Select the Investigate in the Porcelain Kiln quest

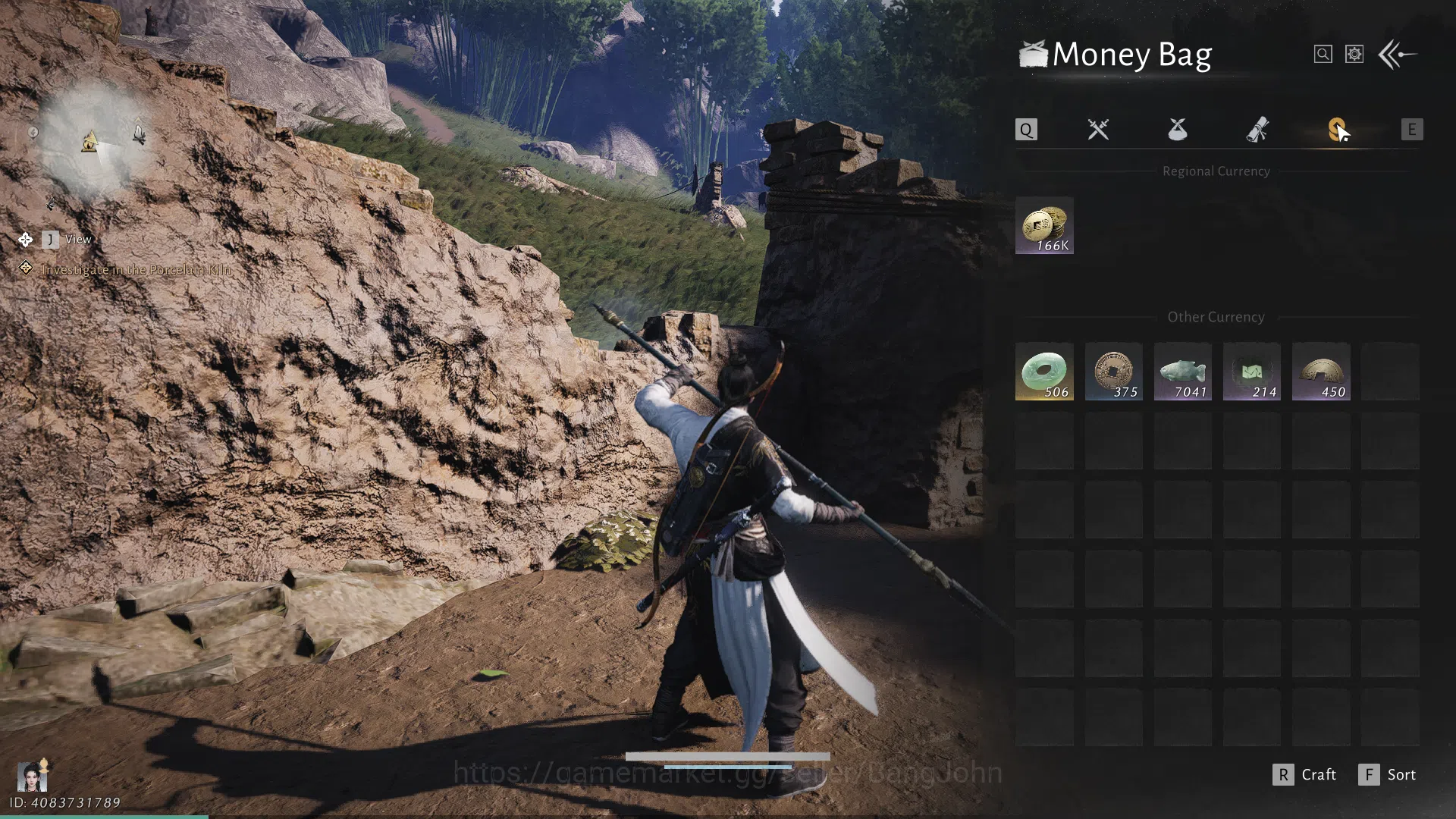[136, 269]
